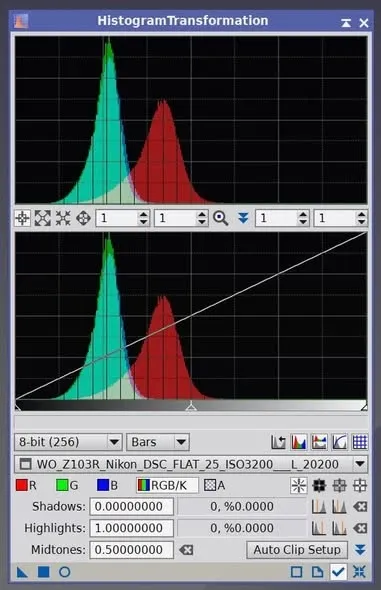Click the Highlights clipped count readout 0, %0.0000

click(242, 528)
